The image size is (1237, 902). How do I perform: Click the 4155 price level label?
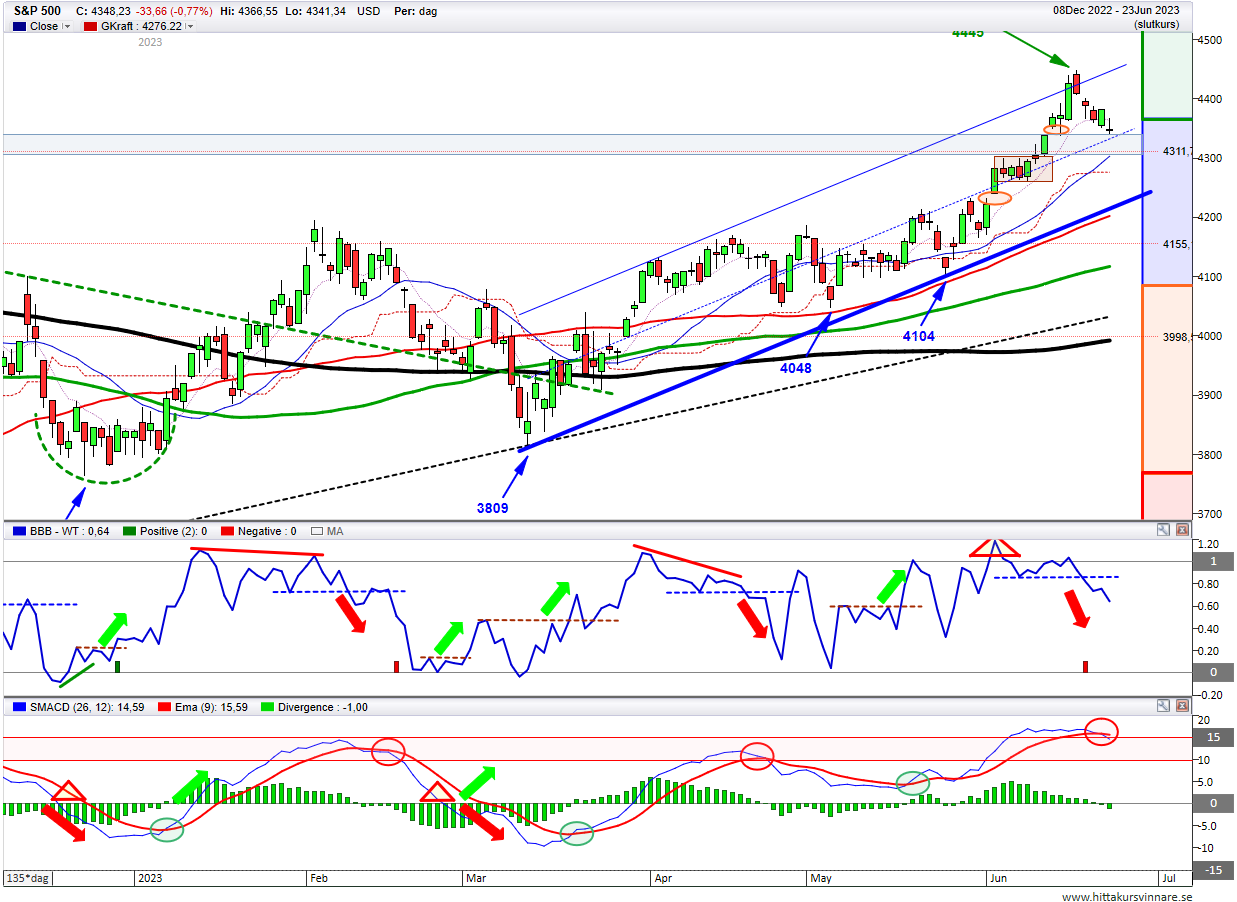(x=1175, y=244)
